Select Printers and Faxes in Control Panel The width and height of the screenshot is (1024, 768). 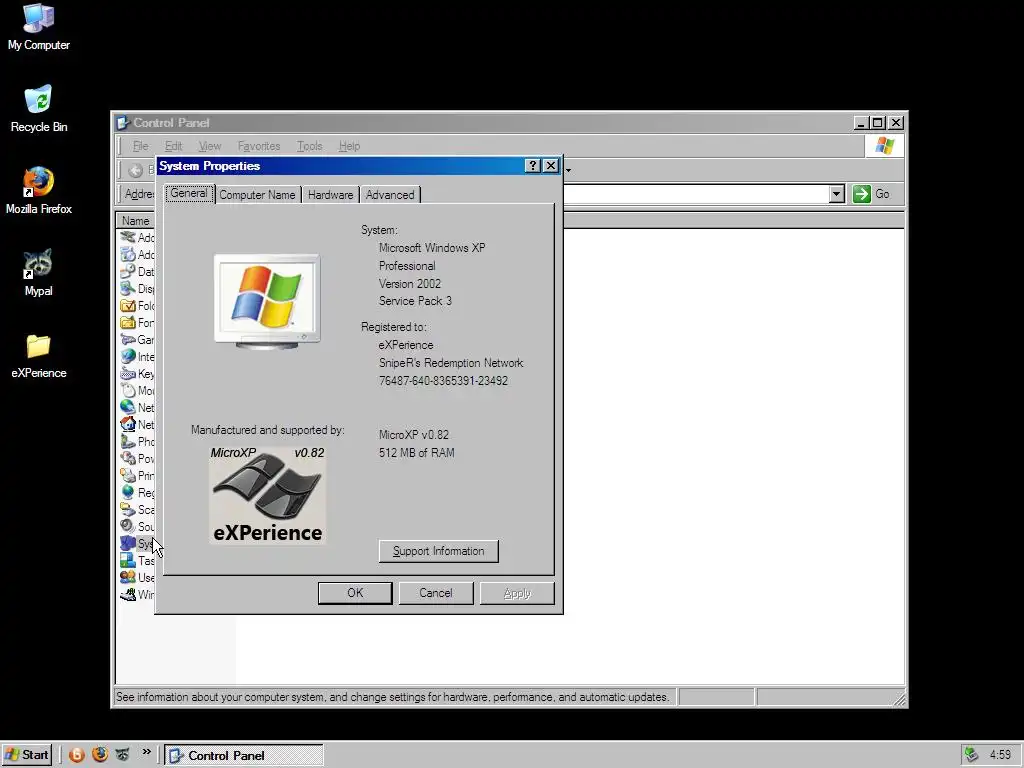[137, 475]
